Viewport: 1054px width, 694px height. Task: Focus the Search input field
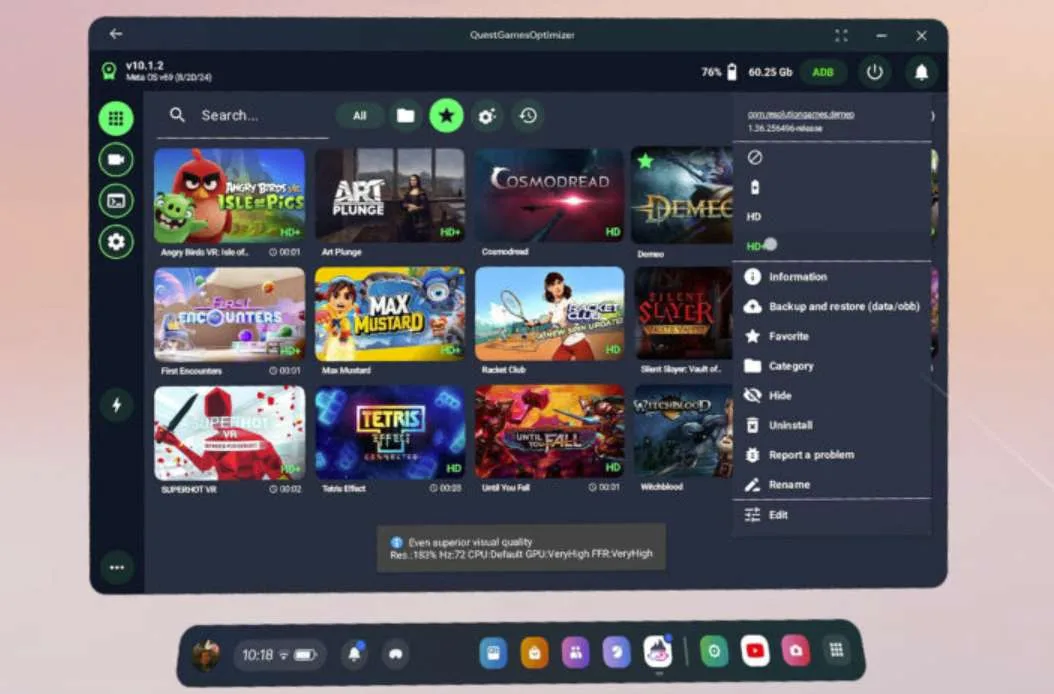click(242, 116)
